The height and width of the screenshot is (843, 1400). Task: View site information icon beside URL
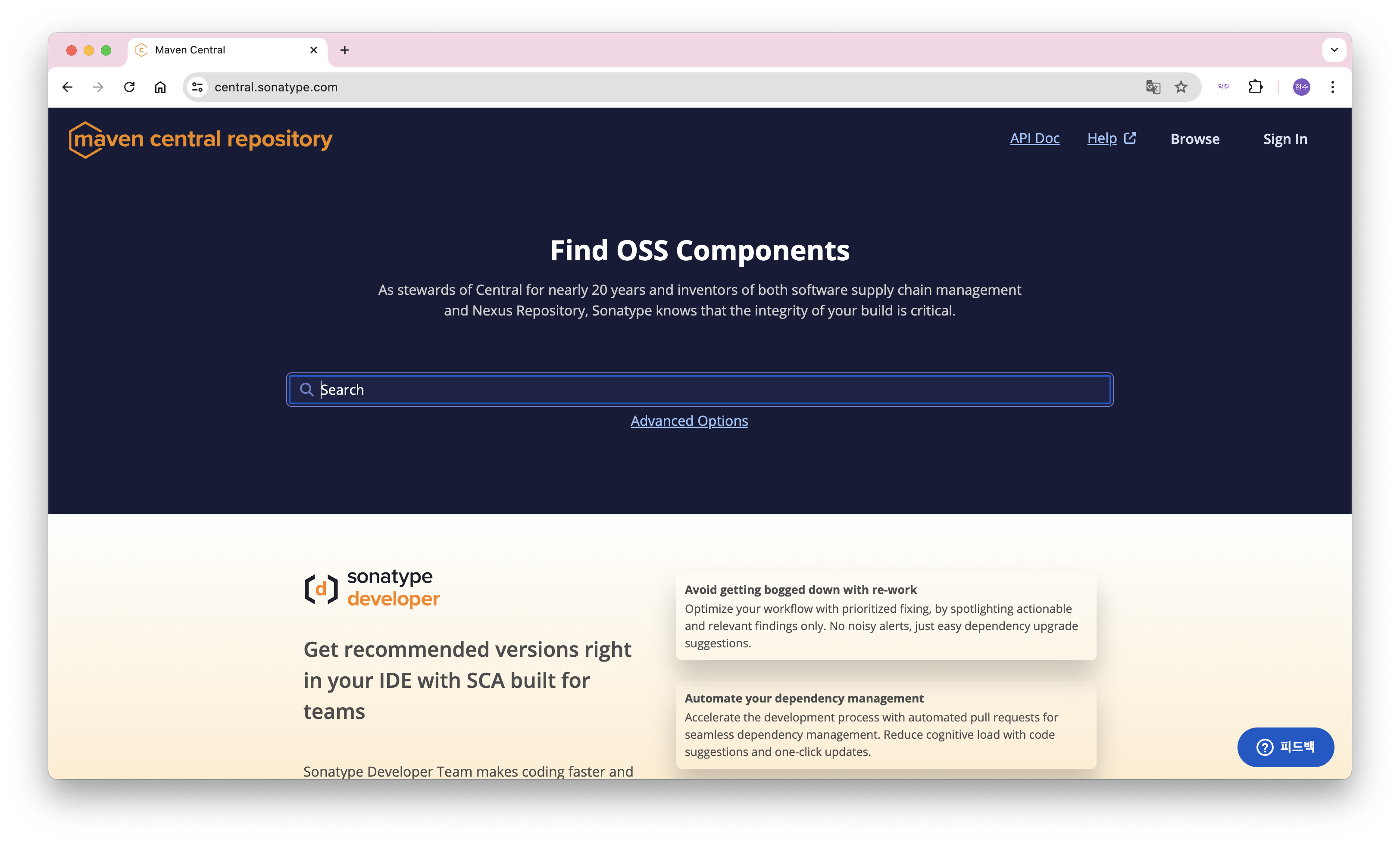[198, 87]
